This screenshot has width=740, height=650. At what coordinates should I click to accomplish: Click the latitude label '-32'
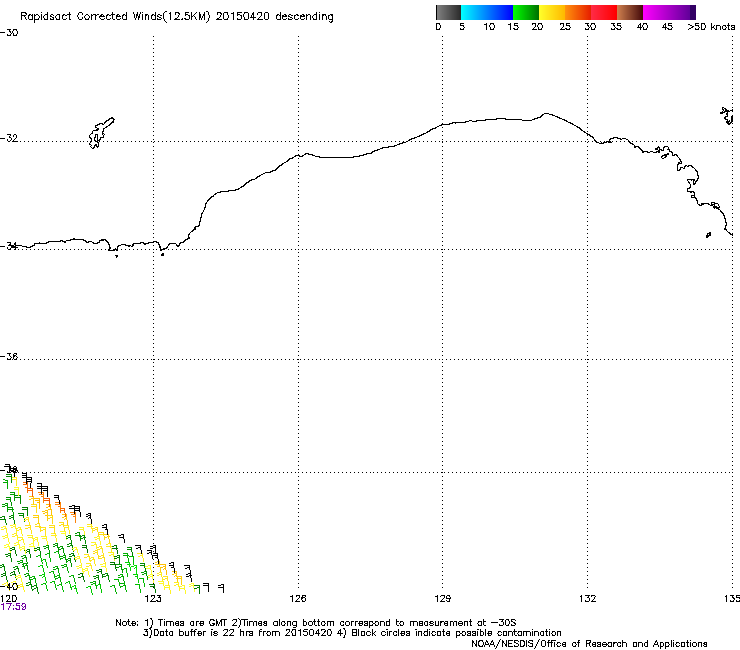[x=9, y=138]
